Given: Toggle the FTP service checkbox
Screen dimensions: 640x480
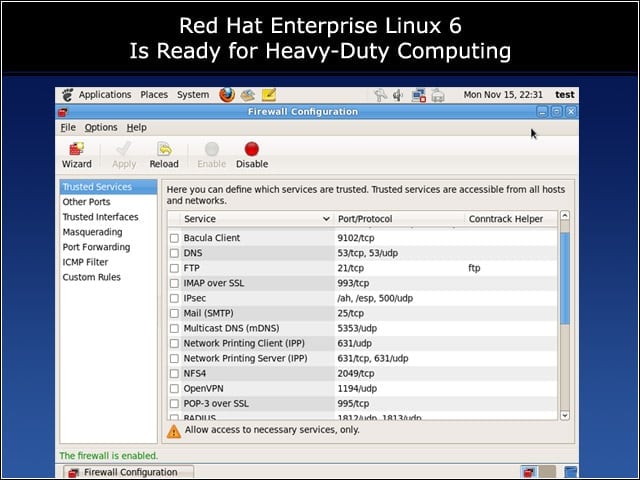Looking at the screenshot, I should [174, 268].
